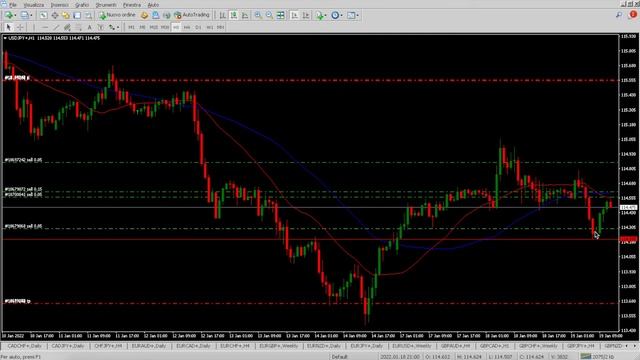Screen dimensions: 640x360
Task: Expand the arrows objects dropdown
Action: coord(118,27)
